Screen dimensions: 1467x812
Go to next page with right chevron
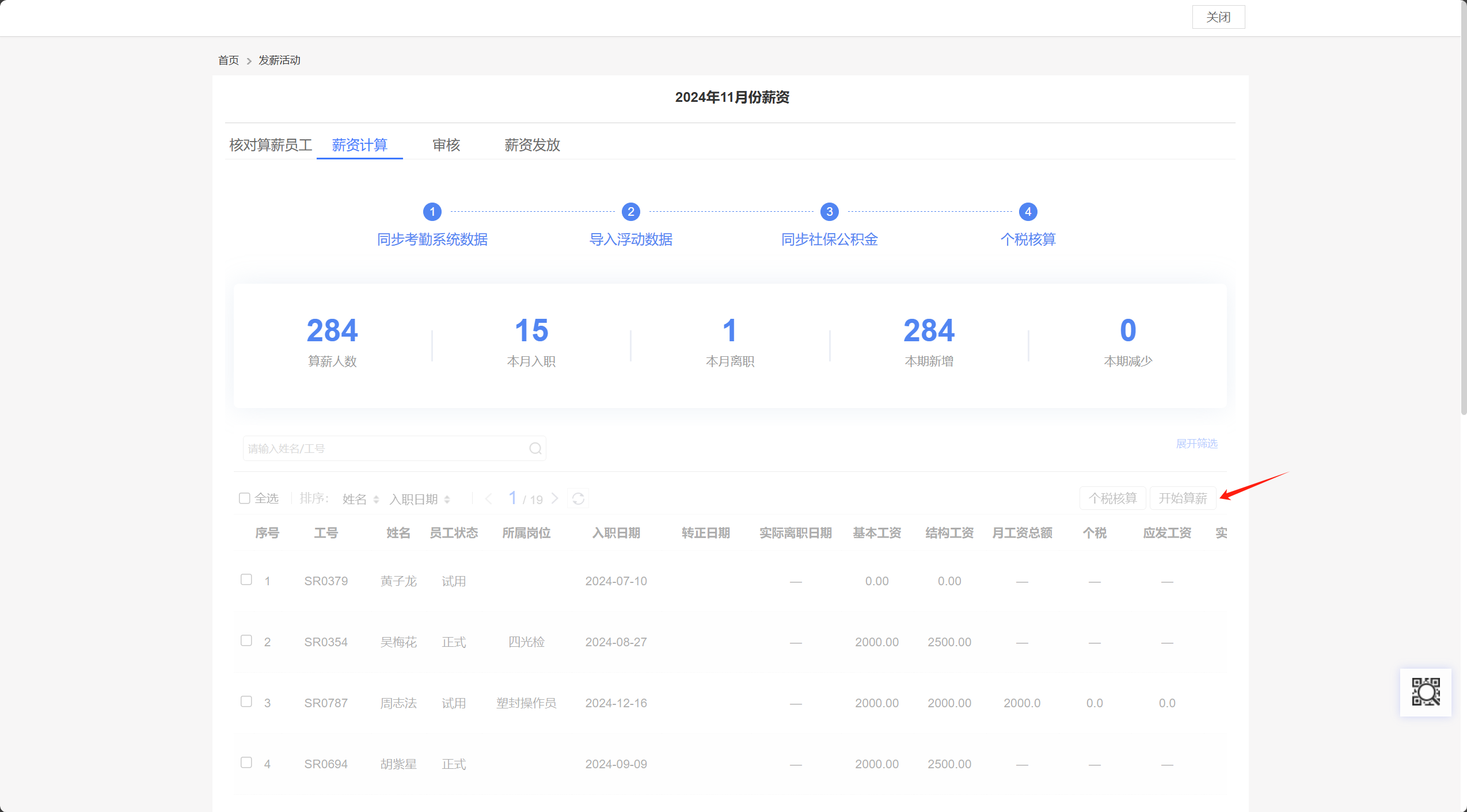pos(555,498)
